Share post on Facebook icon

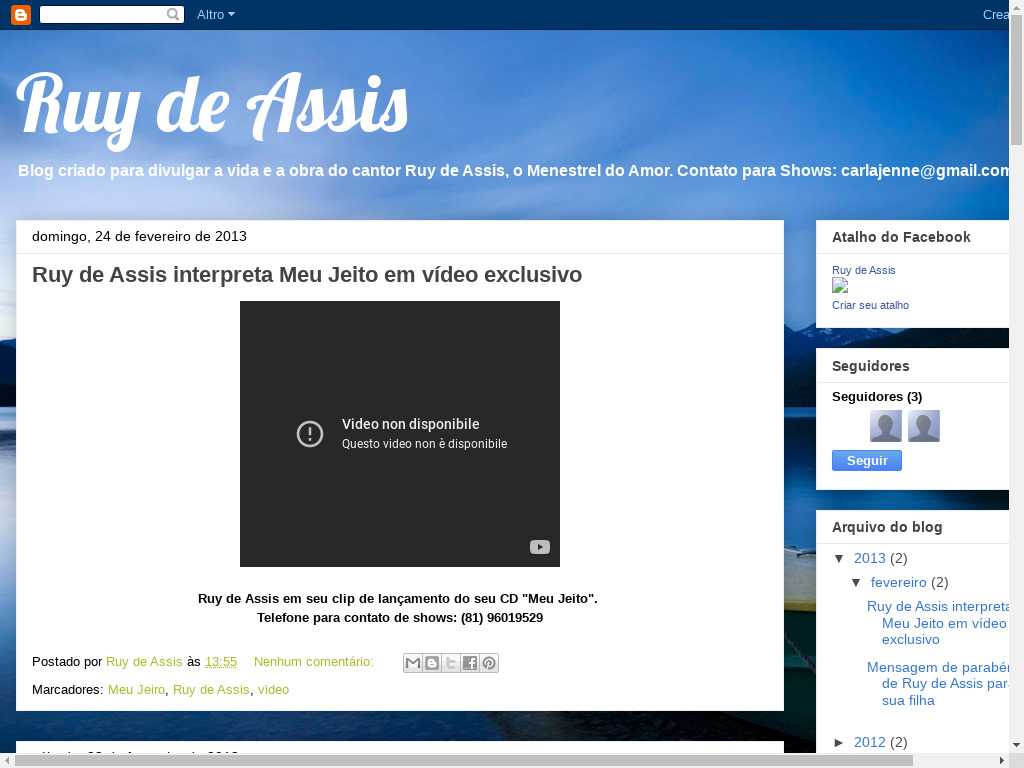[470, 663]
